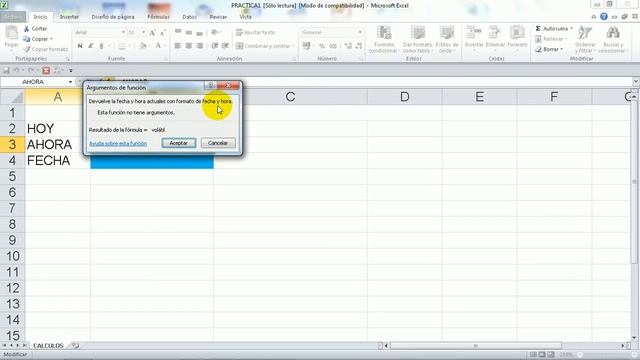Switch to Diseño de página tab
640x360 pixels.
[113, 17]
